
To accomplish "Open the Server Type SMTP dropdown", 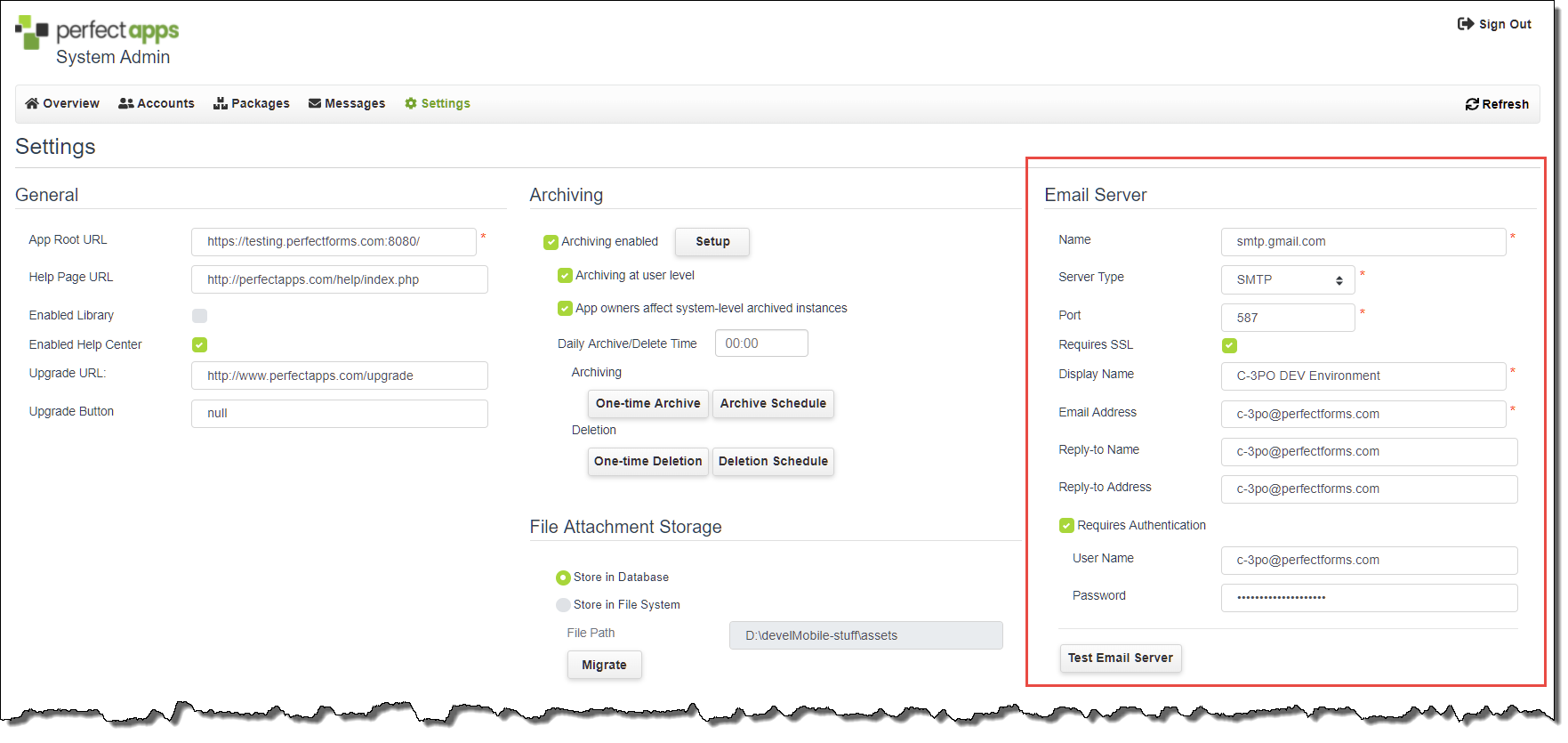I will click(1288, 279).
